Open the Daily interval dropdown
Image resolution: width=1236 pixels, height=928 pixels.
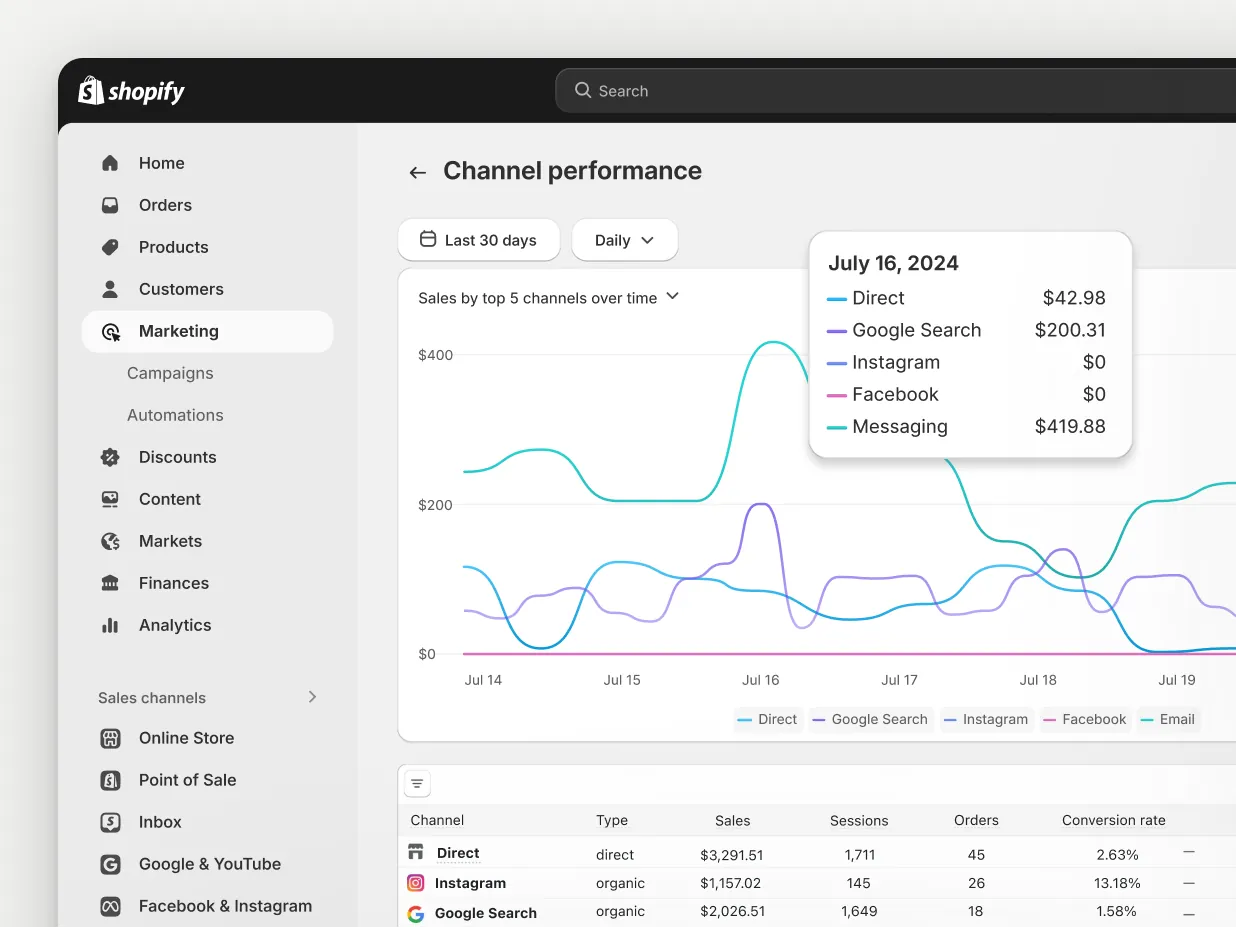pyautogui.click(x=625, y=240)
